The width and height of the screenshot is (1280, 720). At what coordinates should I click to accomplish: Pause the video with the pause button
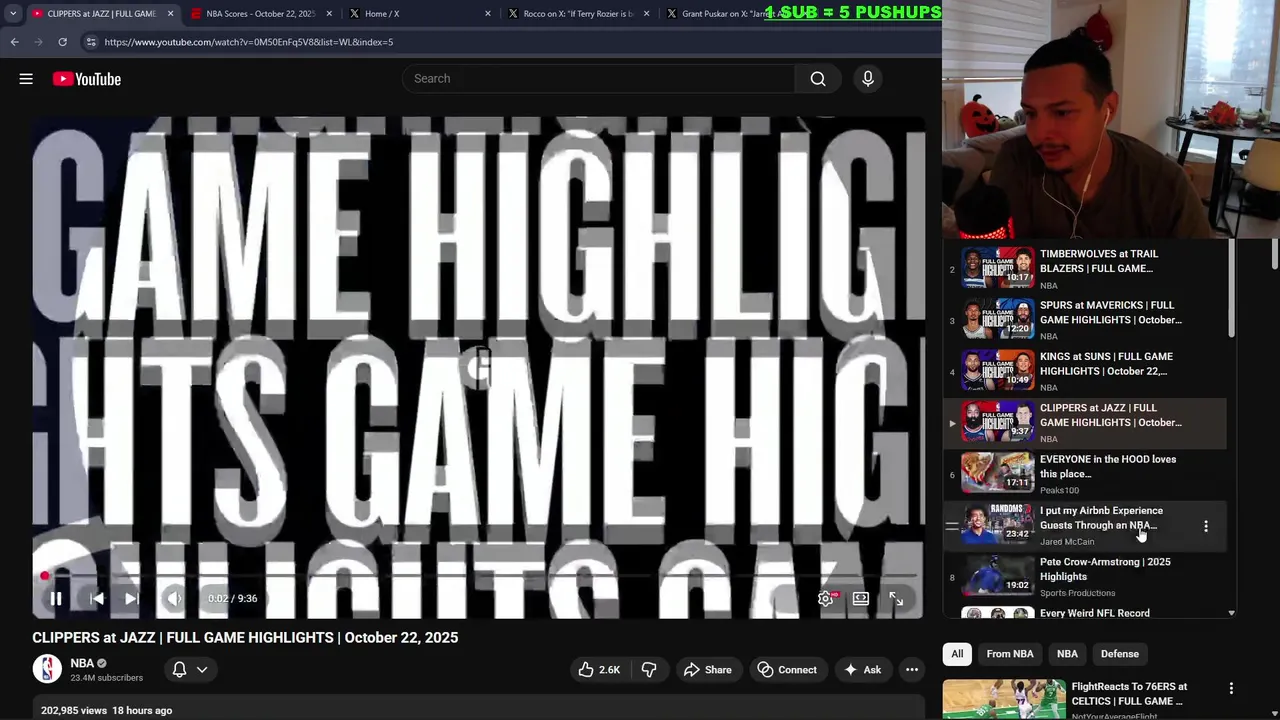(x=56, y=599)
